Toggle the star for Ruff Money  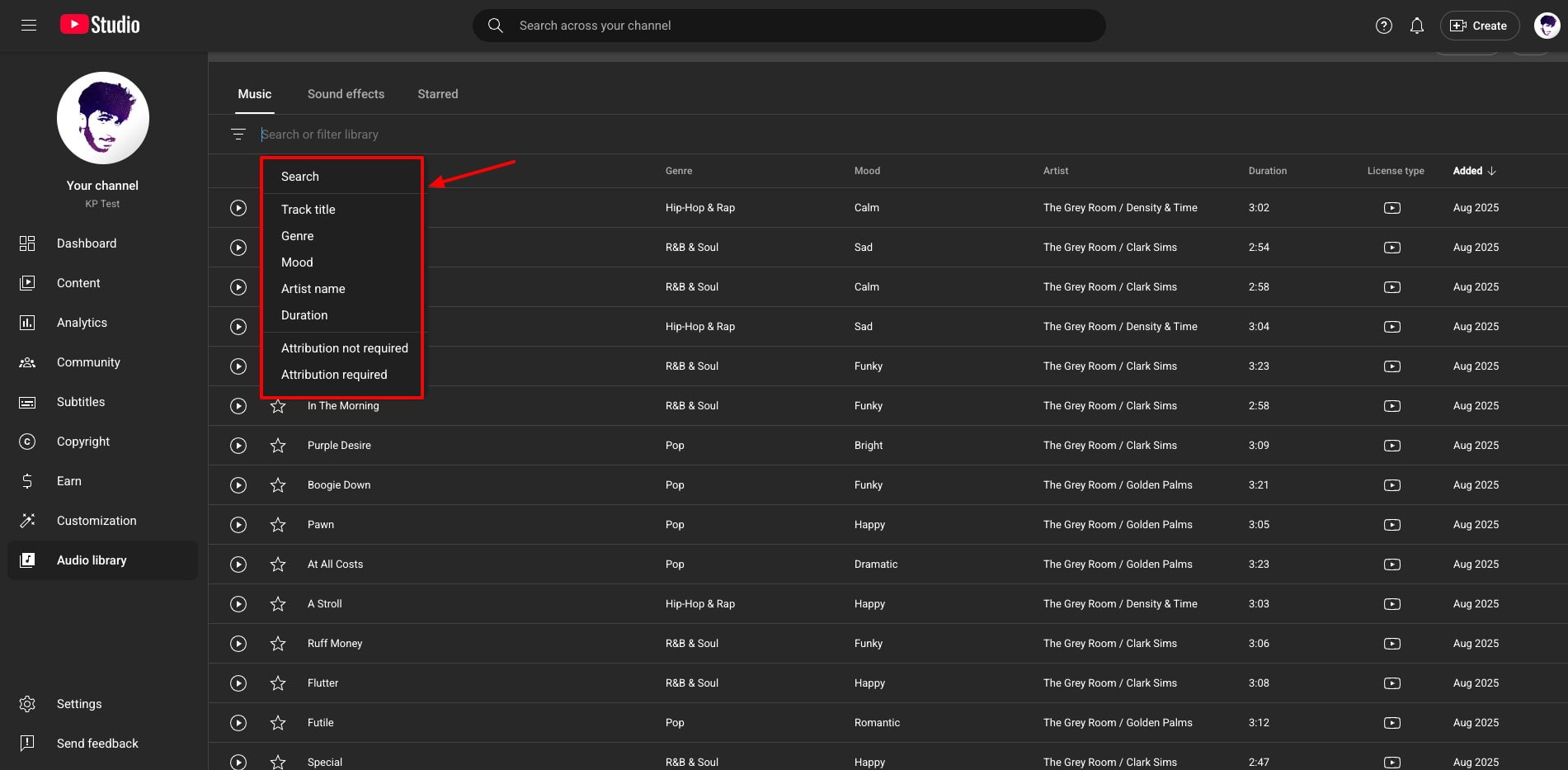click(278, 644)
